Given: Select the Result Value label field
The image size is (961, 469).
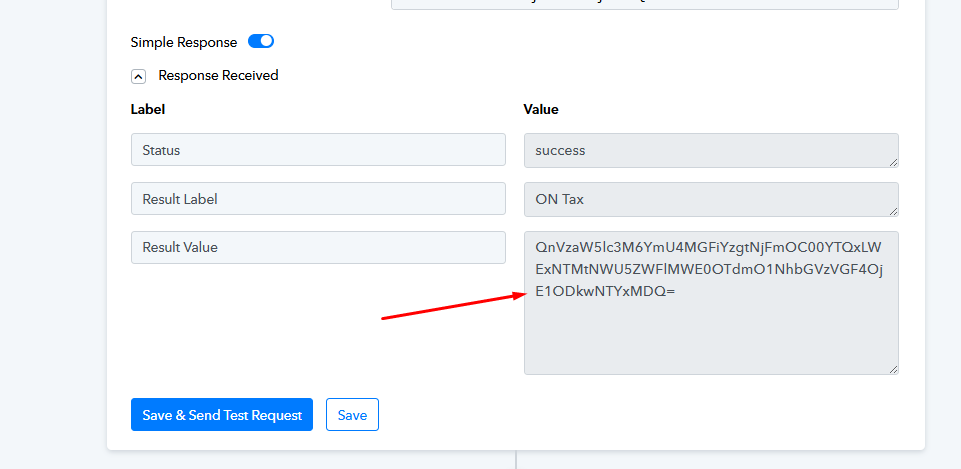Looking at the screenshot, I should (x=318, y=247).
